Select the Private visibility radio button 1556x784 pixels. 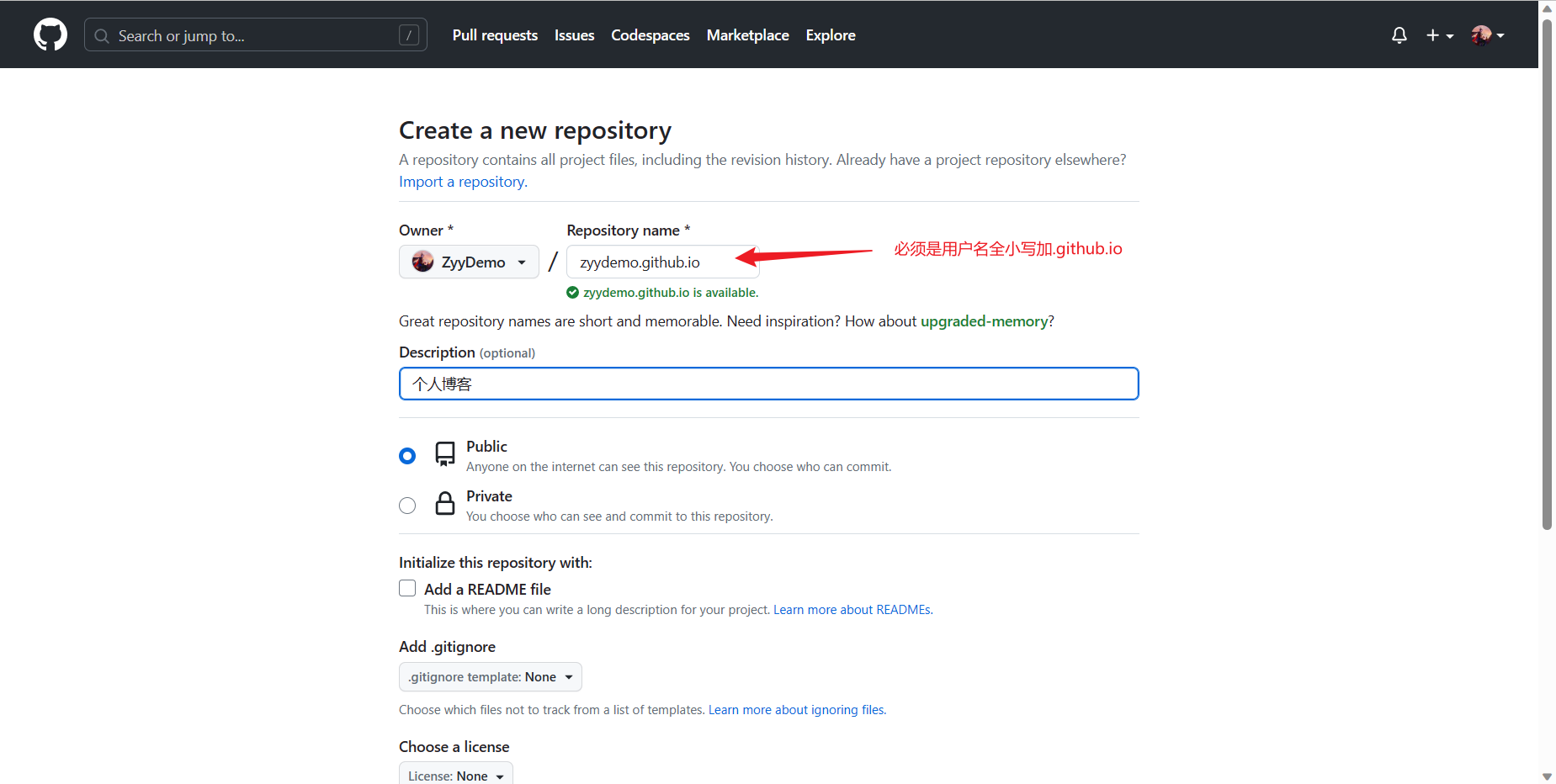click(407, 506)
